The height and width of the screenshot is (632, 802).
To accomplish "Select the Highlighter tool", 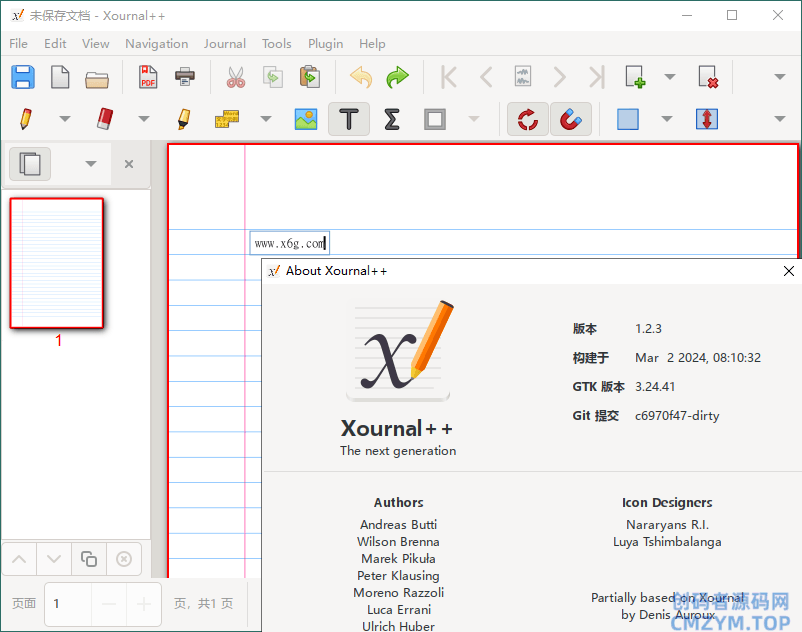I will click(x=183, y=119).
